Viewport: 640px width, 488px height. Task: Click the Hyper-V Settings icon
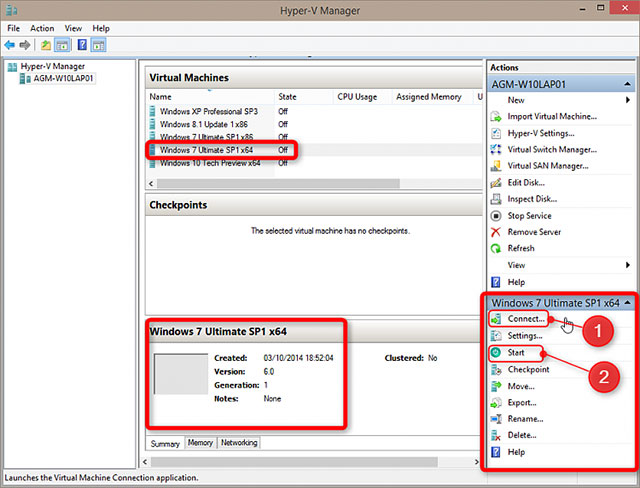(x=496, y=133)
